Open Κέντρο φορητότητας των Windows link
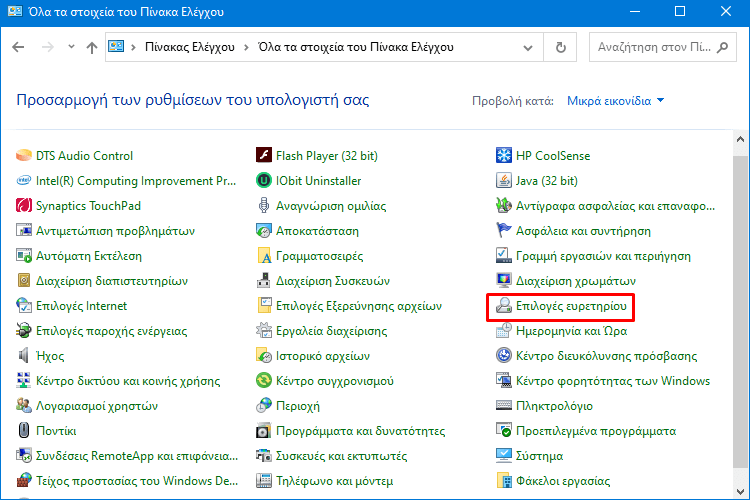The width and height of the screenshot is (750, 500). point(613,380)
